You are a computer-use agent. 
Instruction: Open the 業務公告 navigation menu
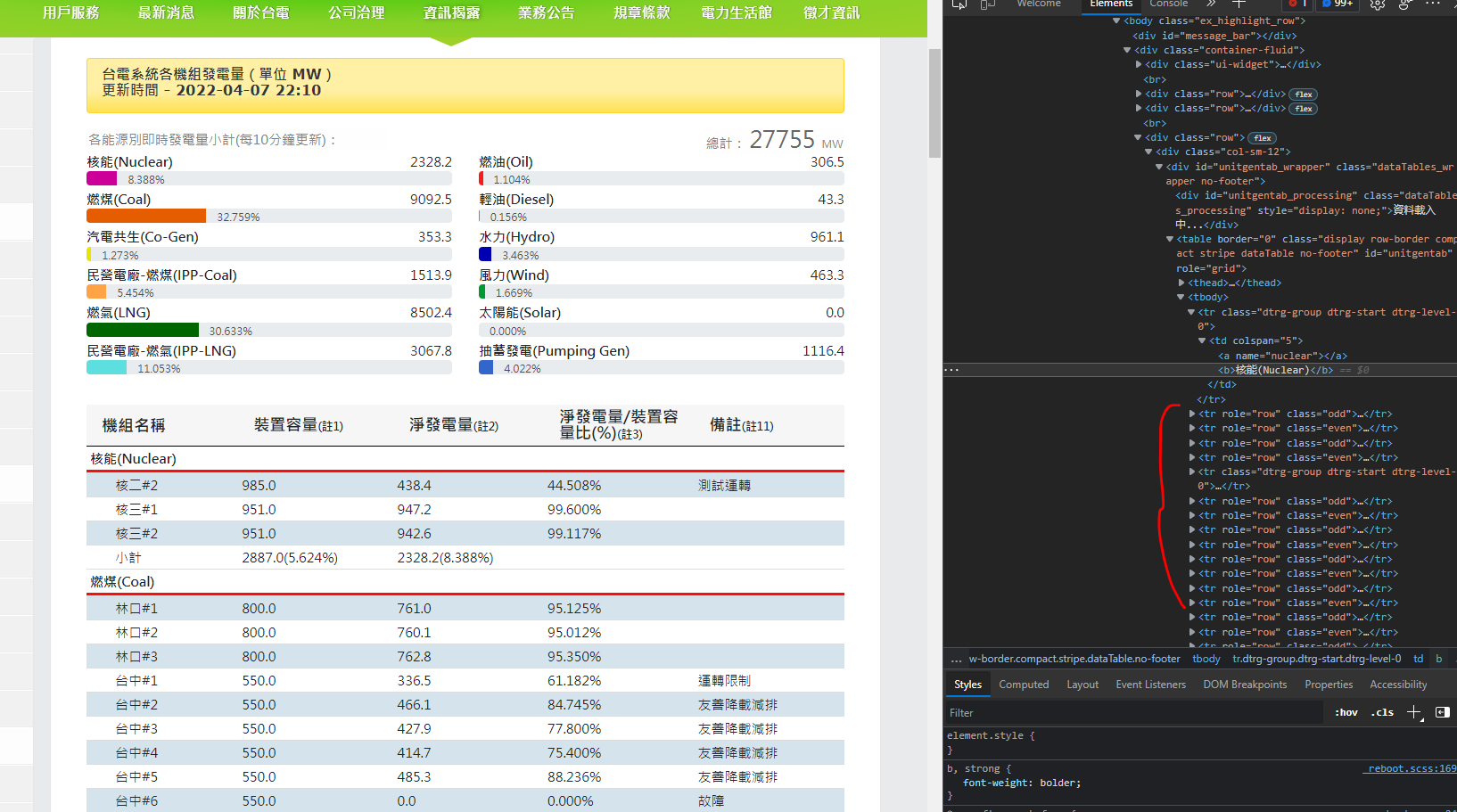(x=547, y=12)
